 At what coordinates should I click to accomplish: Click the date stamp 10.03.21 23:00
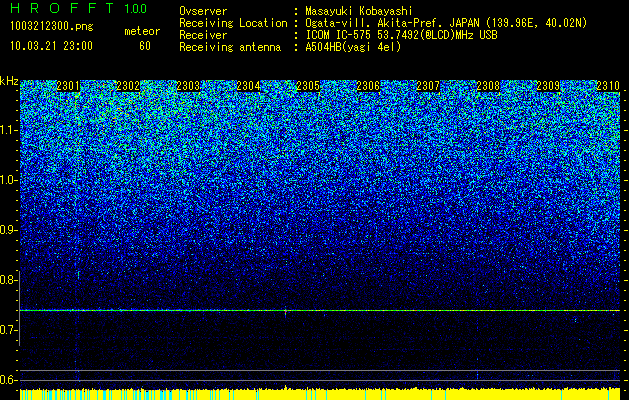point(51,46)
